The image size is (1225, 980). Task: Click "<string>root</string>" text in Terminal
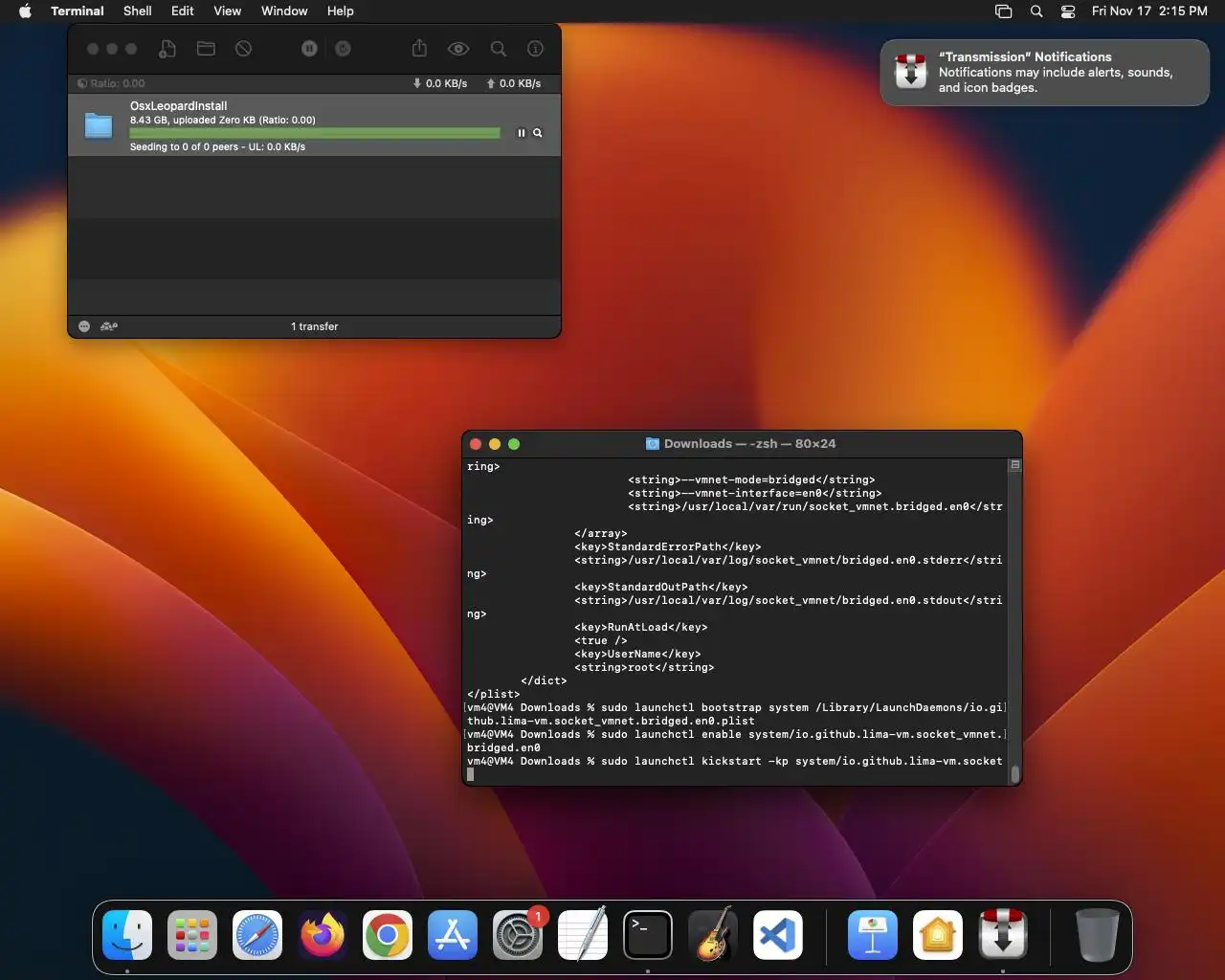[644, 668]
